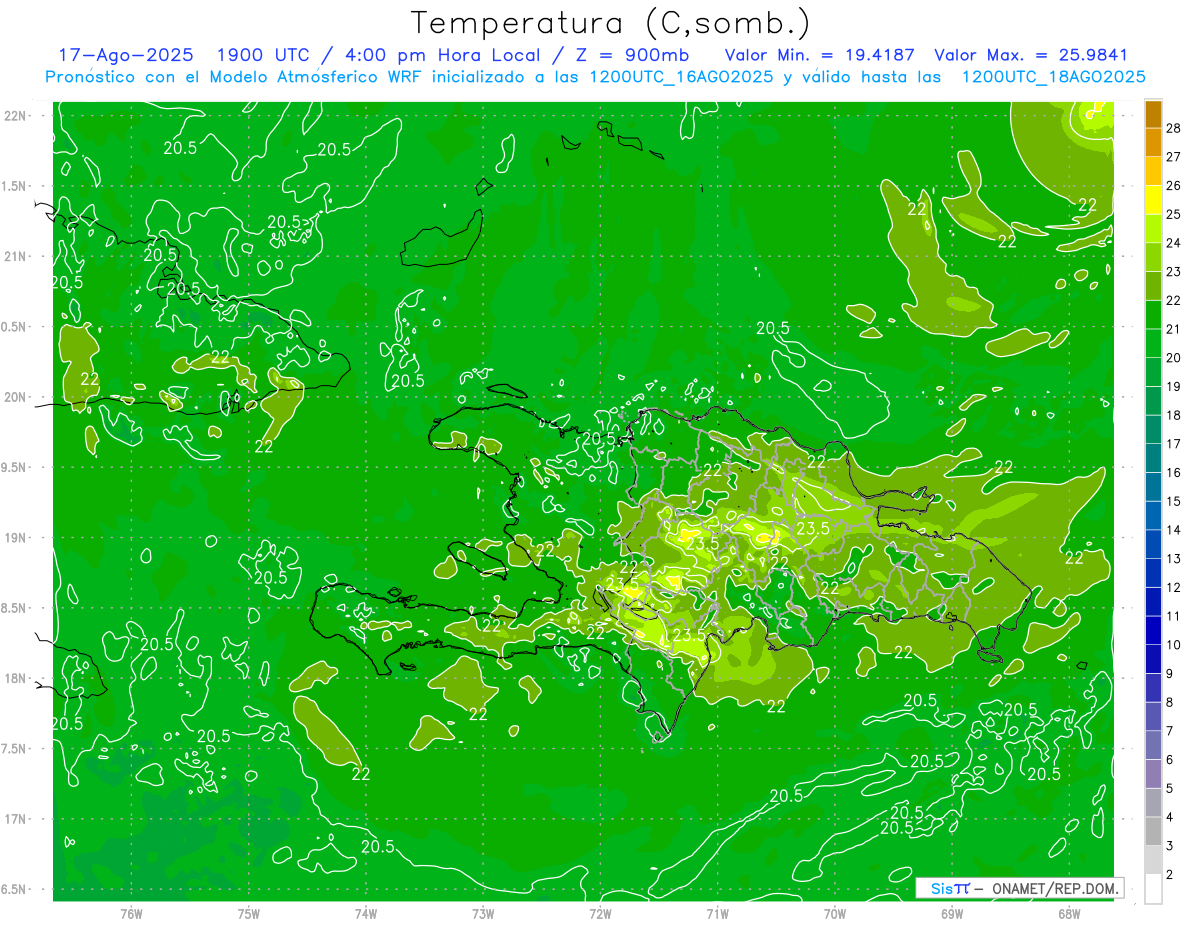The image size is (1200, 927).
Task: Click the longitude axis label 69W
Action: pos(952,914)
